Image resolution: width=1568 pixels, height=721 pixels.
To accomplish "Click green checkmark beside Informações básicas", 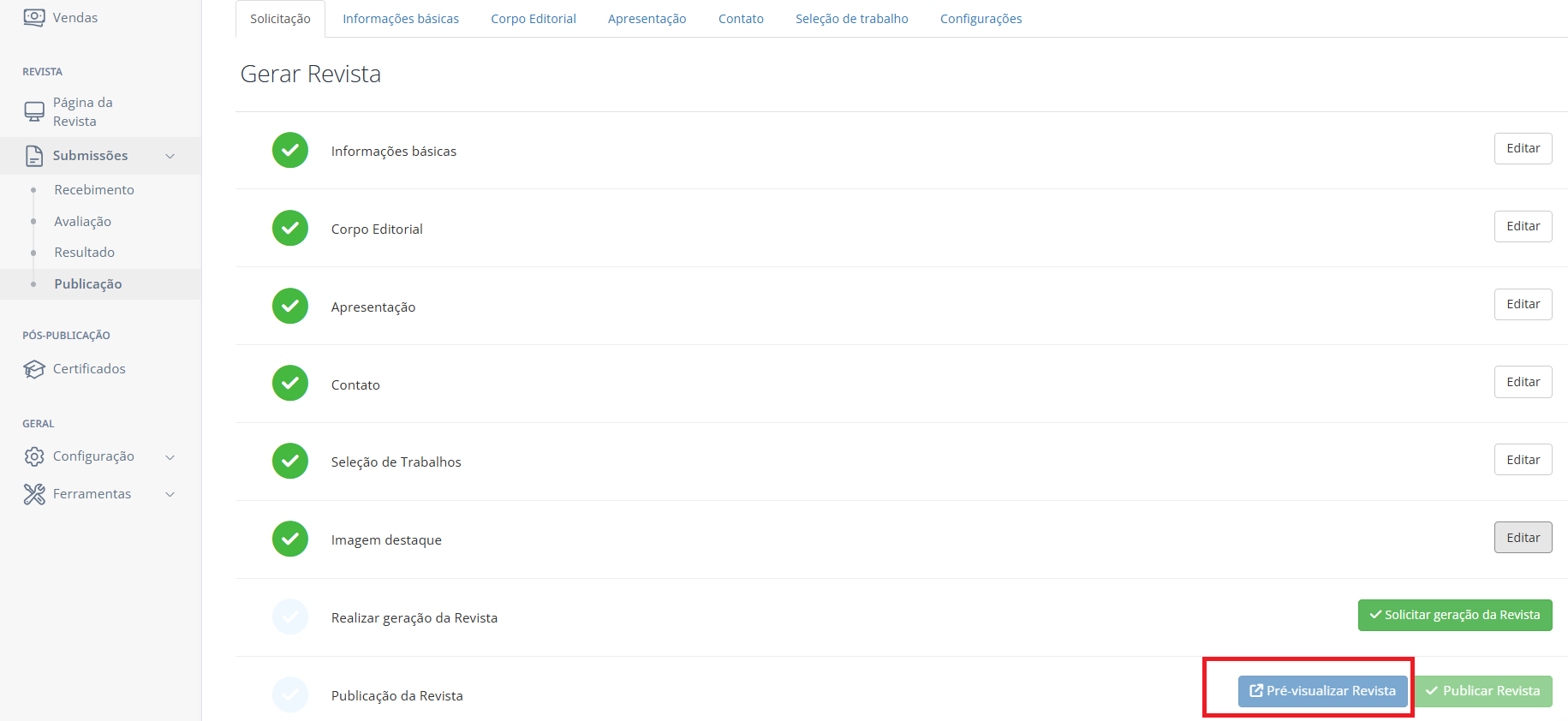I will [290, 150].
